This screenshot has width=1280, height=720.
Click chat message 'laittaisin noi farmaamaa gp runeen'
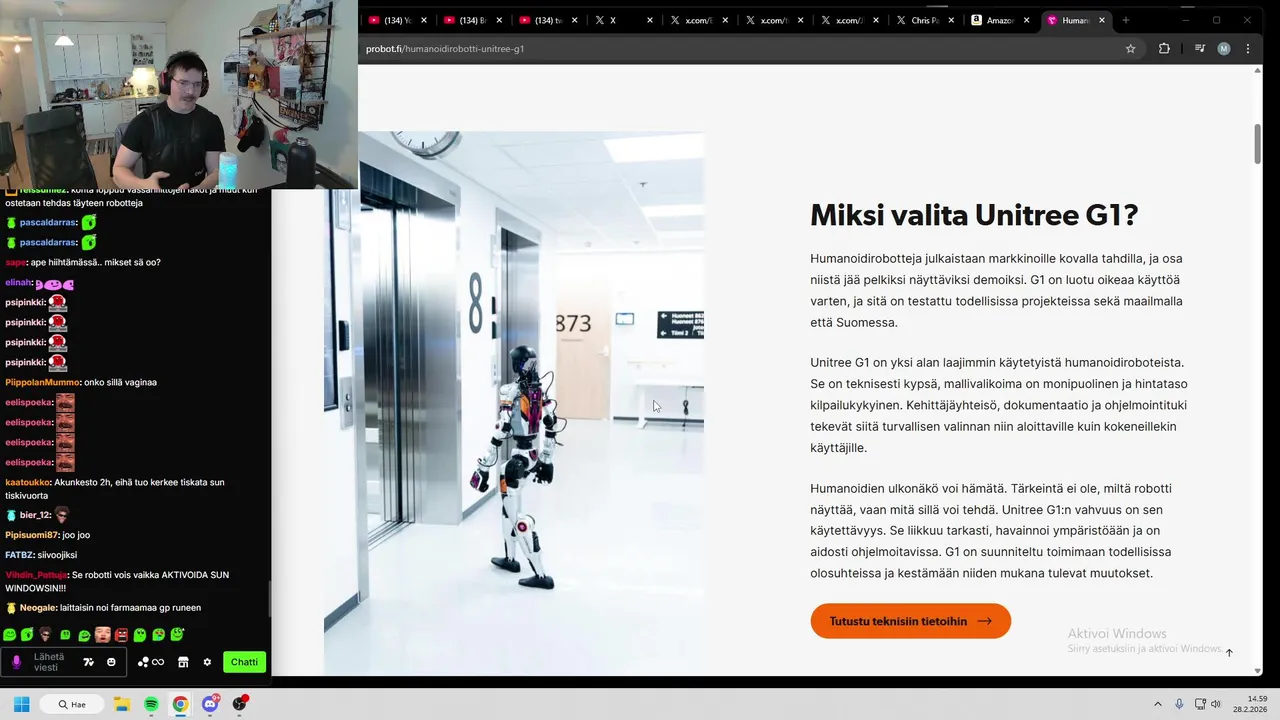(130, 607)
